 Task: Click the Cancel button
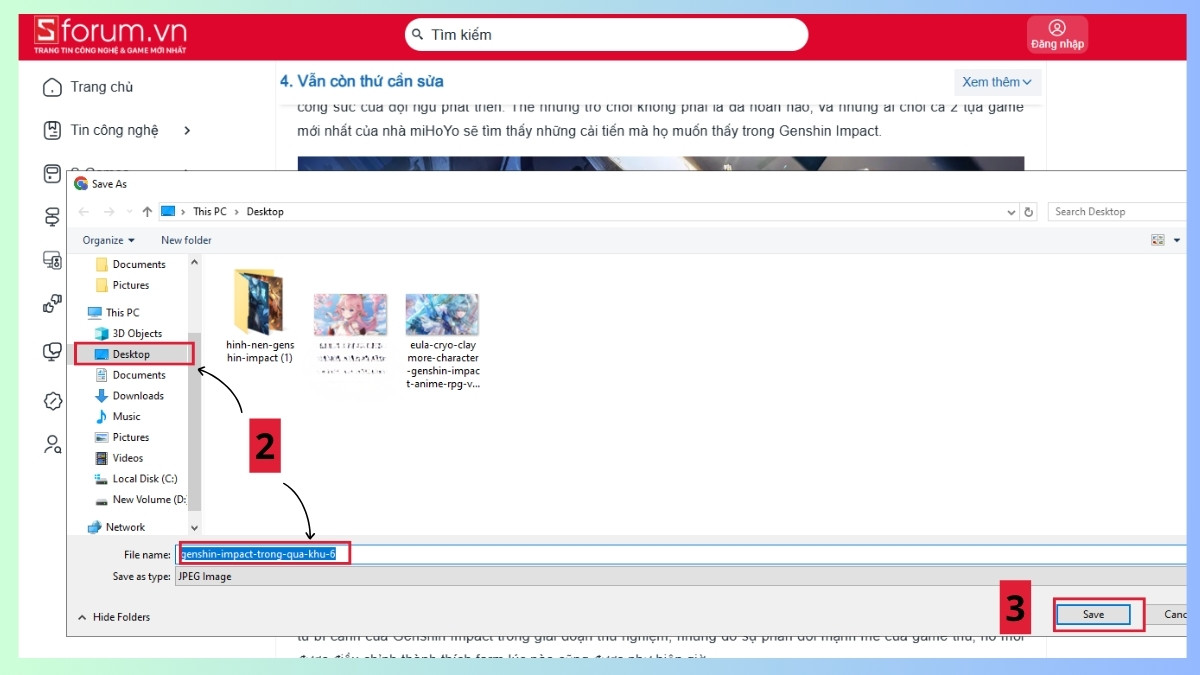[1168, 614]
